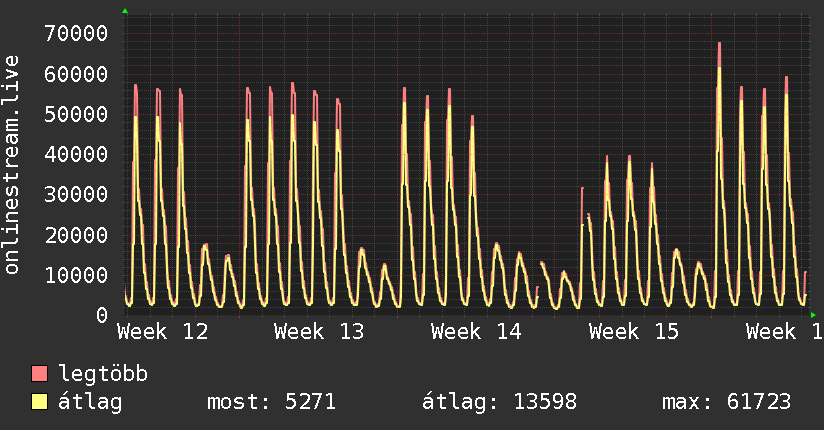Click the pink legtöbb legend swatch
This screenshot has height=430, width=824.
click(39, 373)
